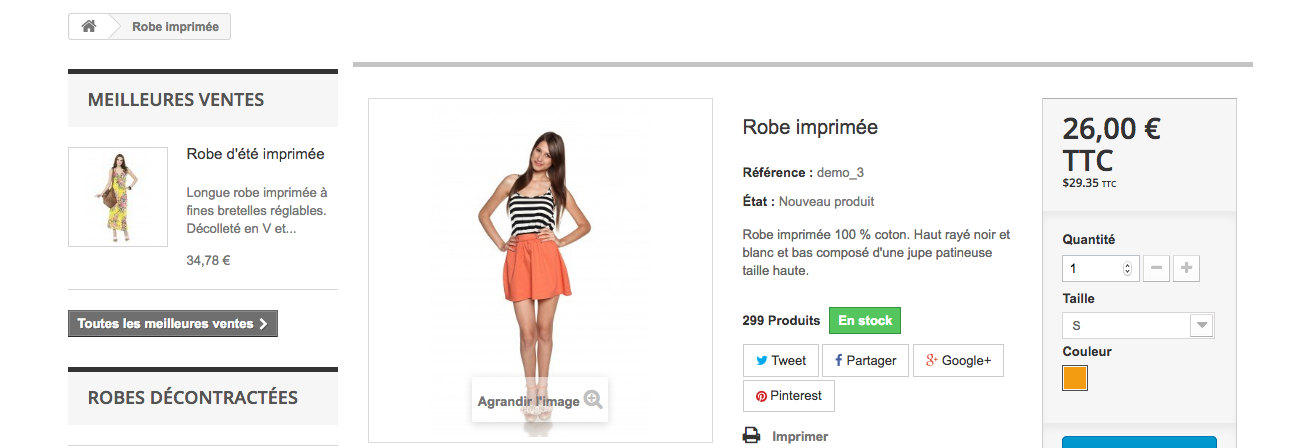Open Robe d'été imprimée thumbnail

click(x=118, y=197)
